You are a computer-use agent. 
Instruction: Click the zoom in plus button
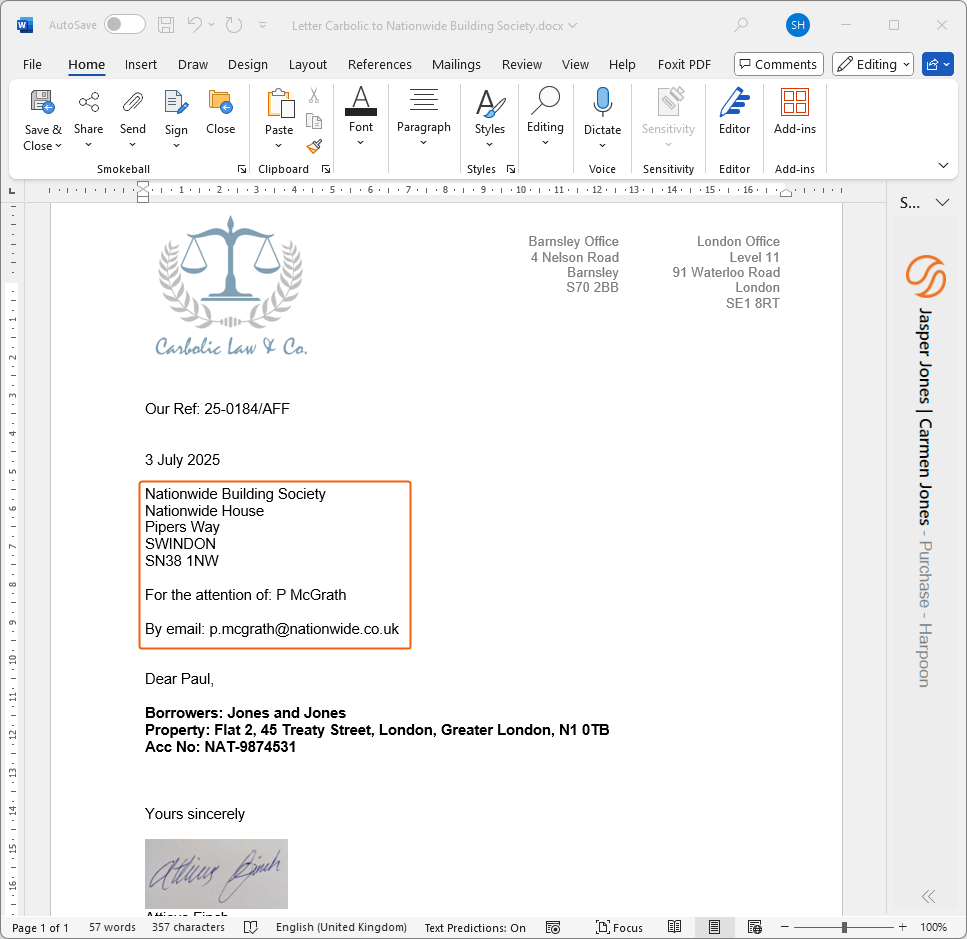point(902,927)
